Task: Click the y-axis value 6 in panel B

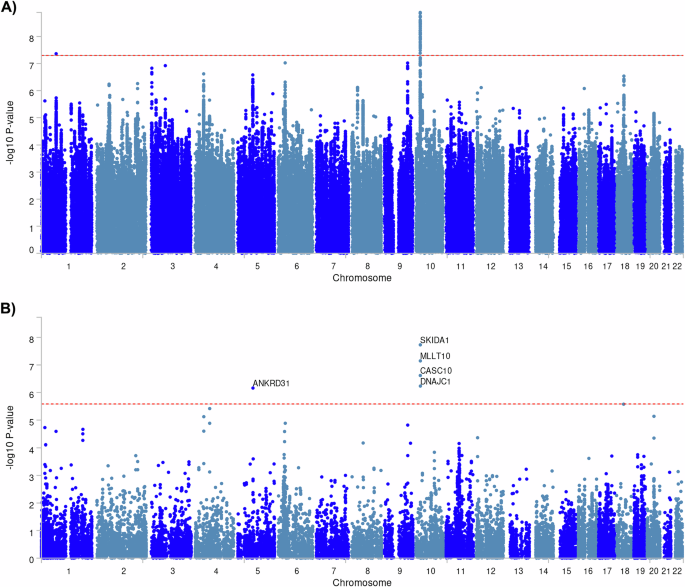Action: click(x=31, y=394)
